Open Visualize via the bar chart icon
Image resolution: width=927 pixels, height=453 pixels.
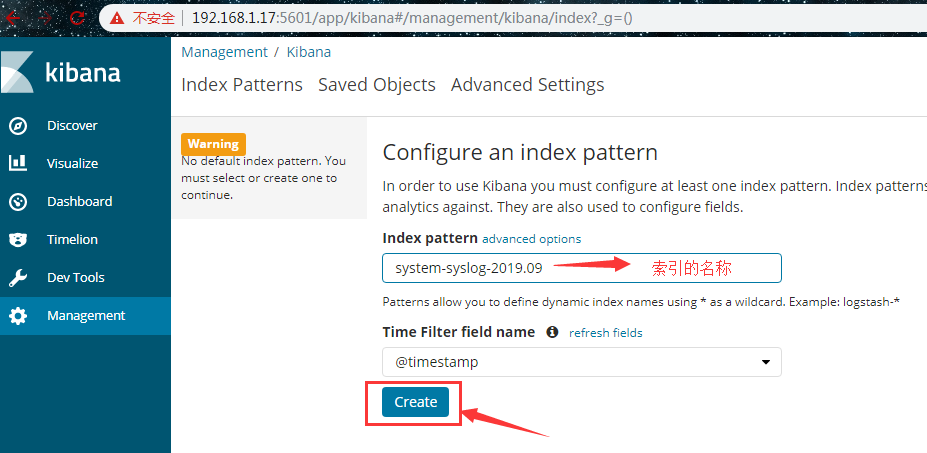(18, 163)
